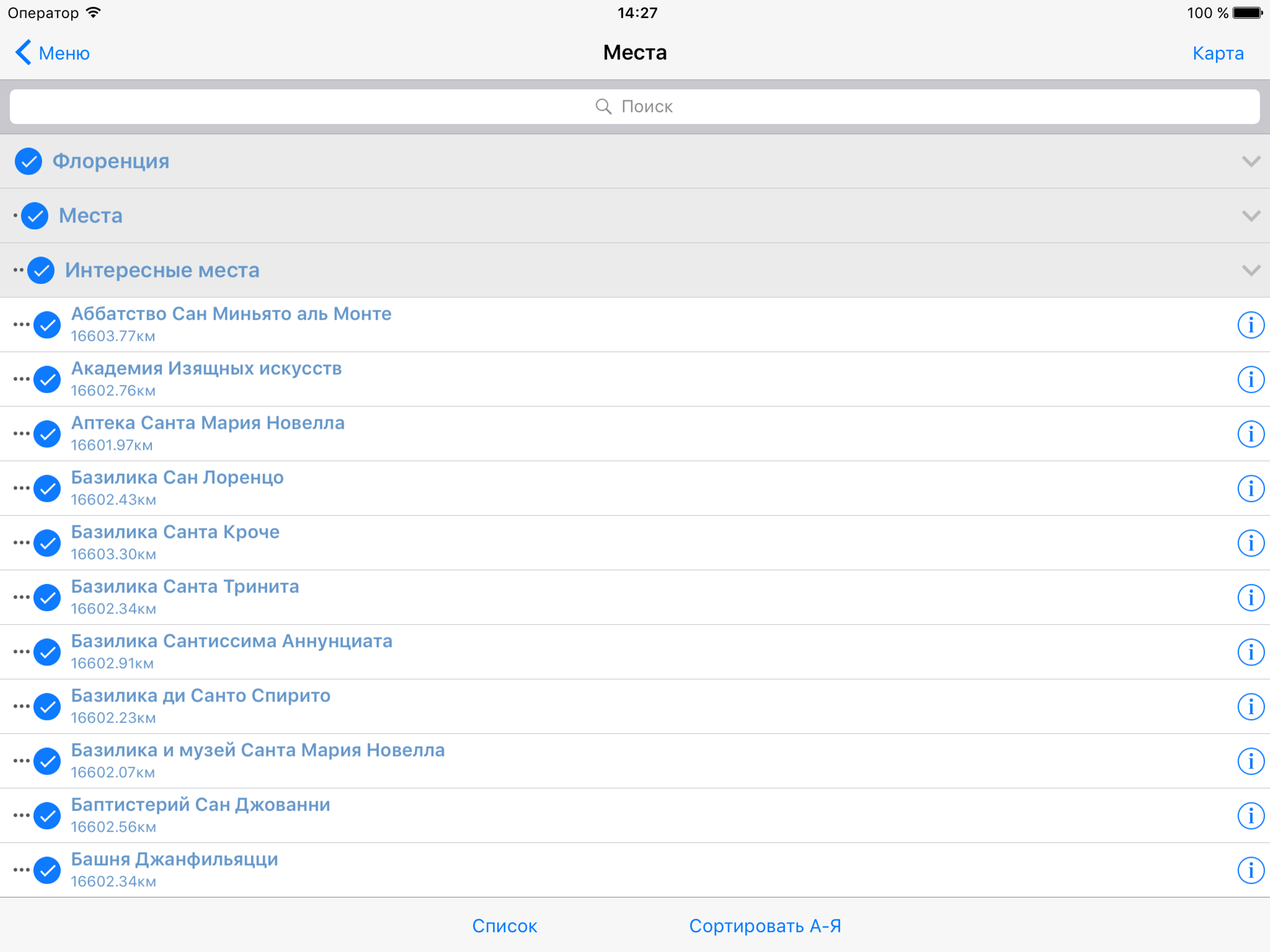
Task: Collapse the Флоренция section chevron
Action: [1250, 161]
